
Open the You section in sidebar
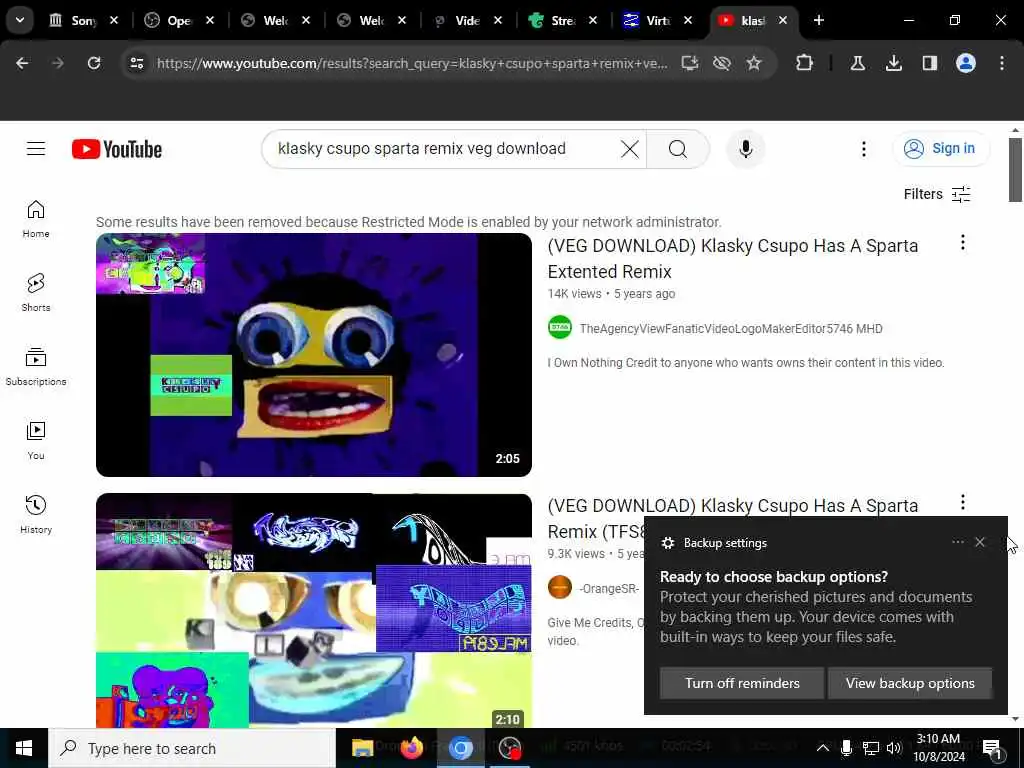tap(36, 441)
